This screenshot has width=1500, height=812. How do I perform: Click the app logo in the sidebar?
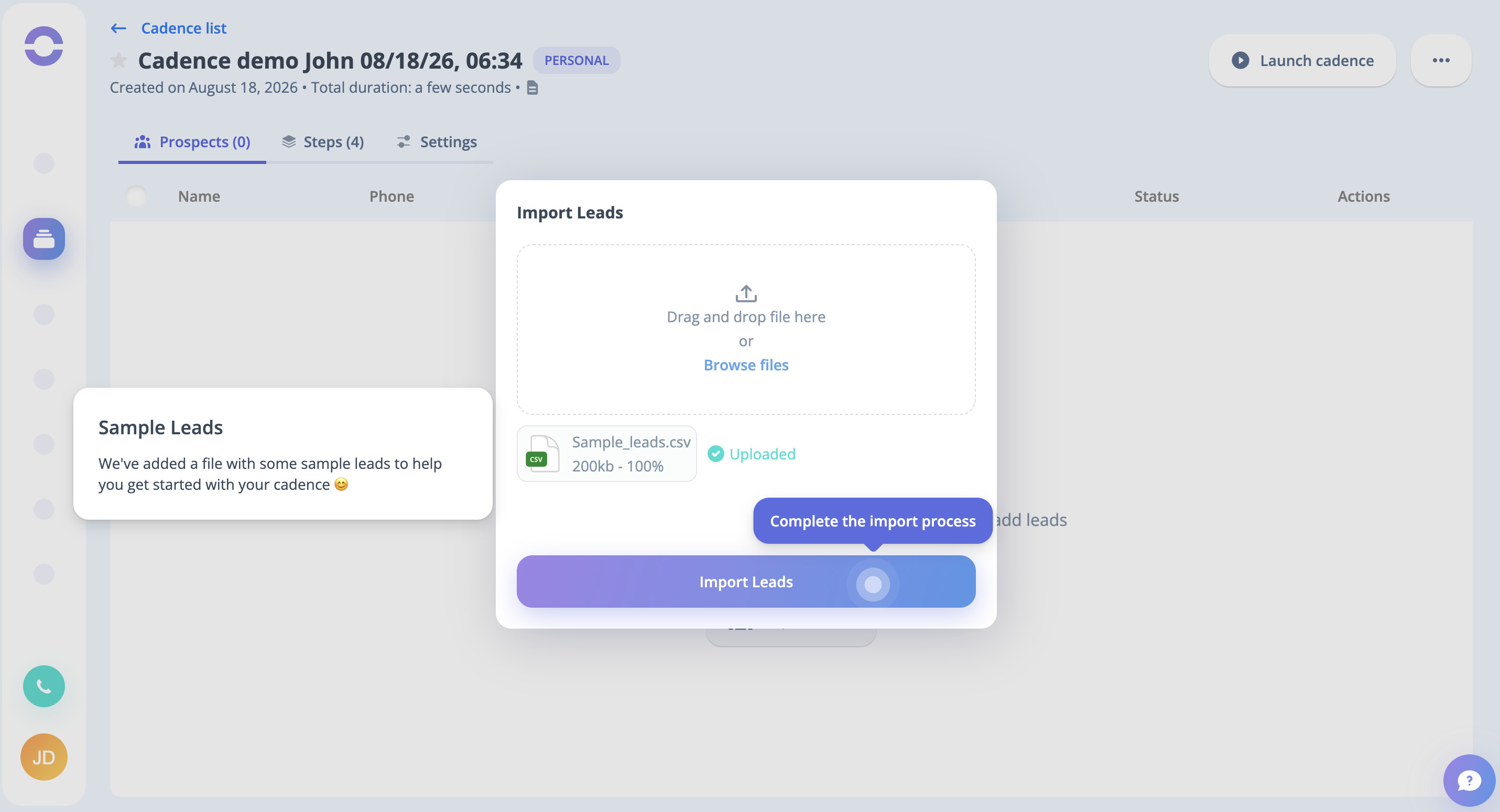click(x=44, y=46)
